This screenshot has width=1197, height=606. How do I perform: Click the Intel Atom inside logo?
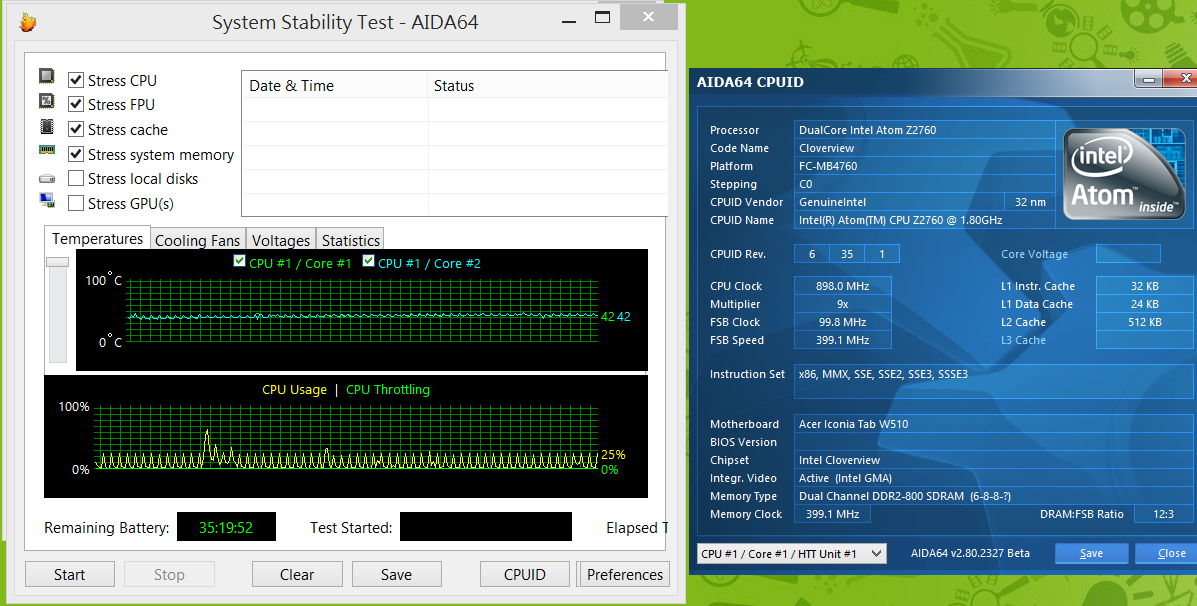tap(1124, 174)
